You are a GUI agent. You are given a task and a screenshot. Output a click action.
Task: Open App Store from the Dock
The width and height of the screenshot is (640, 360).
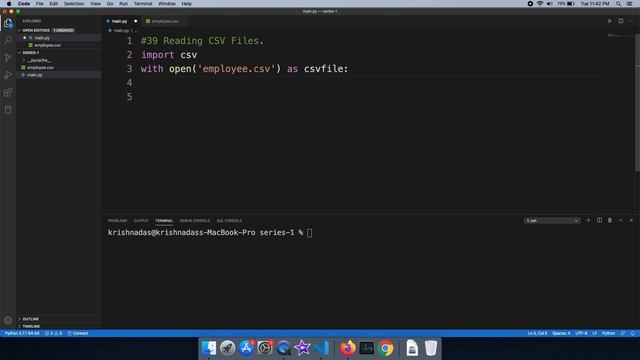point(246,348)
